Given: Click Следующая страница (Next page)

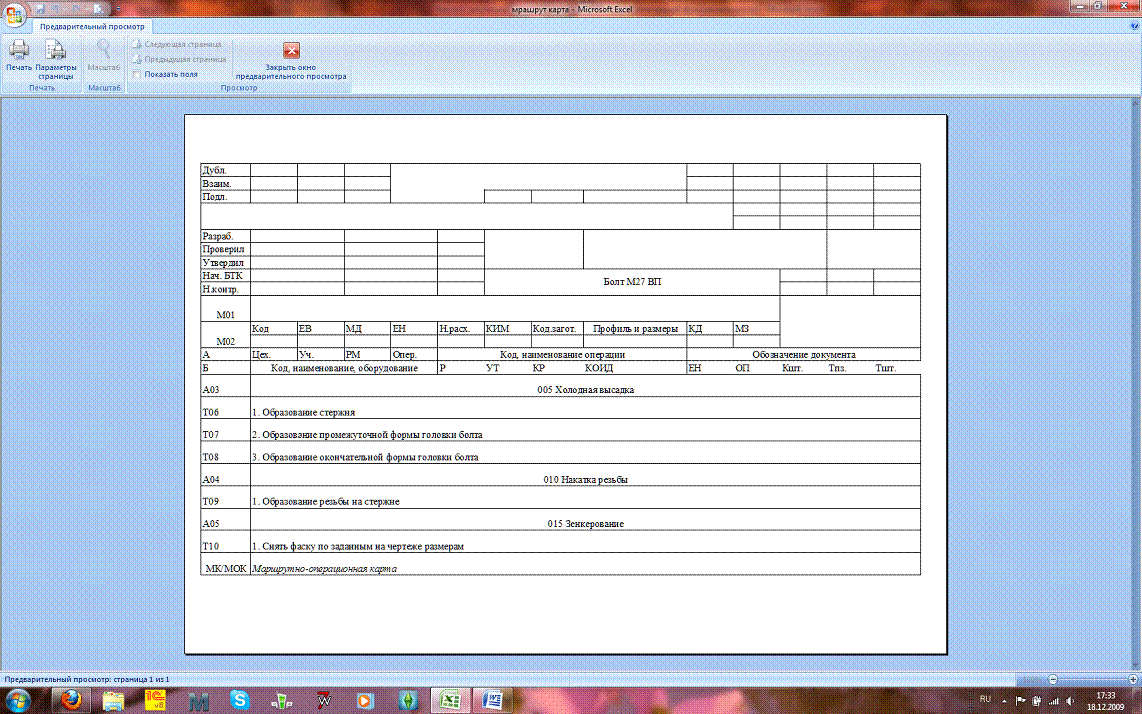Looking at the screenshot, I should (x=178, y=45).
